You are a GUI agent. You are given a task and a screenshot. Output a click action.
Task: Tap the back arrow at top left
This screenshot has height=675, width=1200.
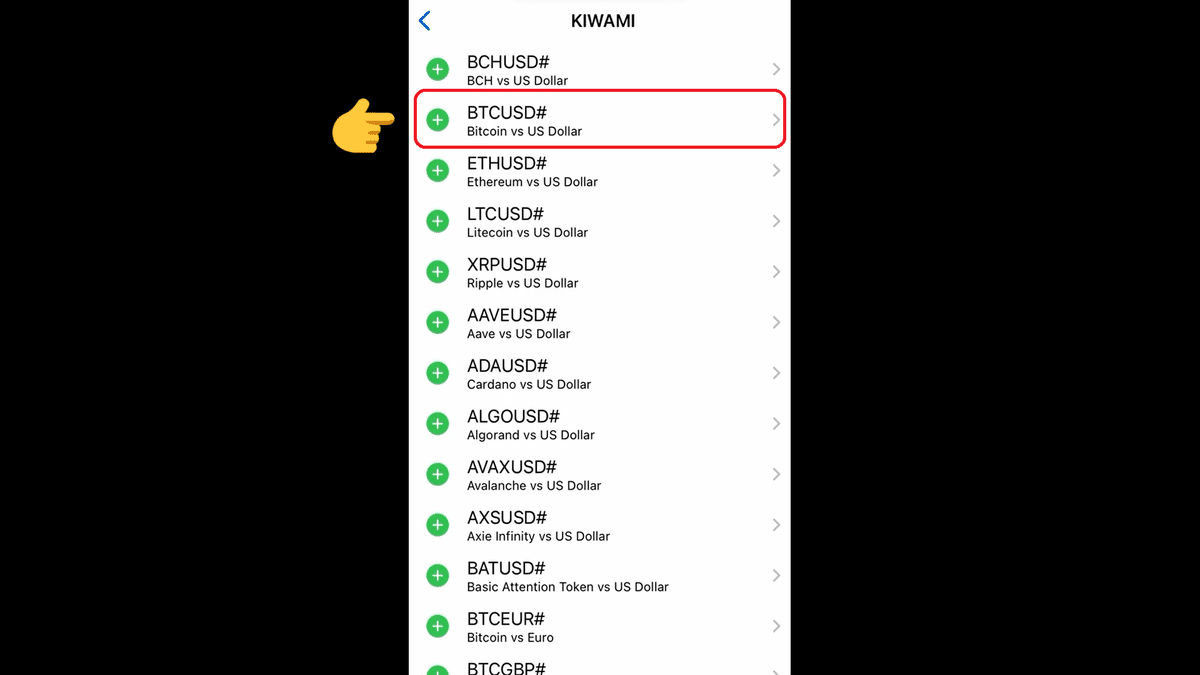pyautogui.click(x=423, y=20)
